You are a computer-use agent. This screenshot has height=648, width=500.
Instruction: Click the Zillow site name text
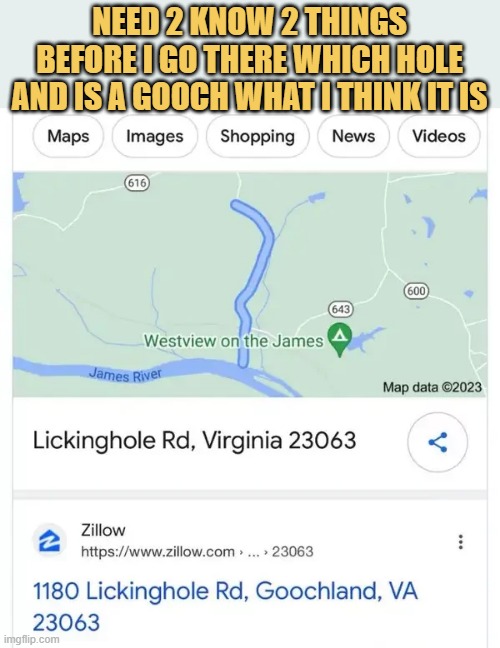tap(103, 530)
